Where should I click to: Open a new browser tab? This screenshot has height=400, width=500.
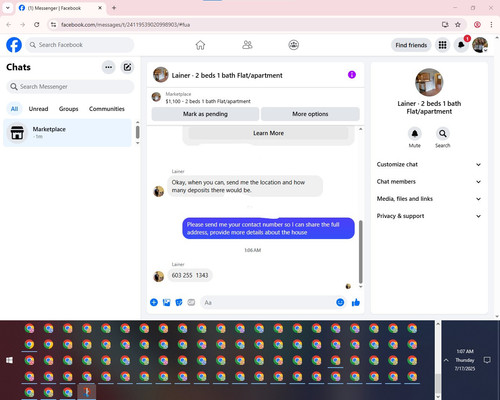(114, 8)
